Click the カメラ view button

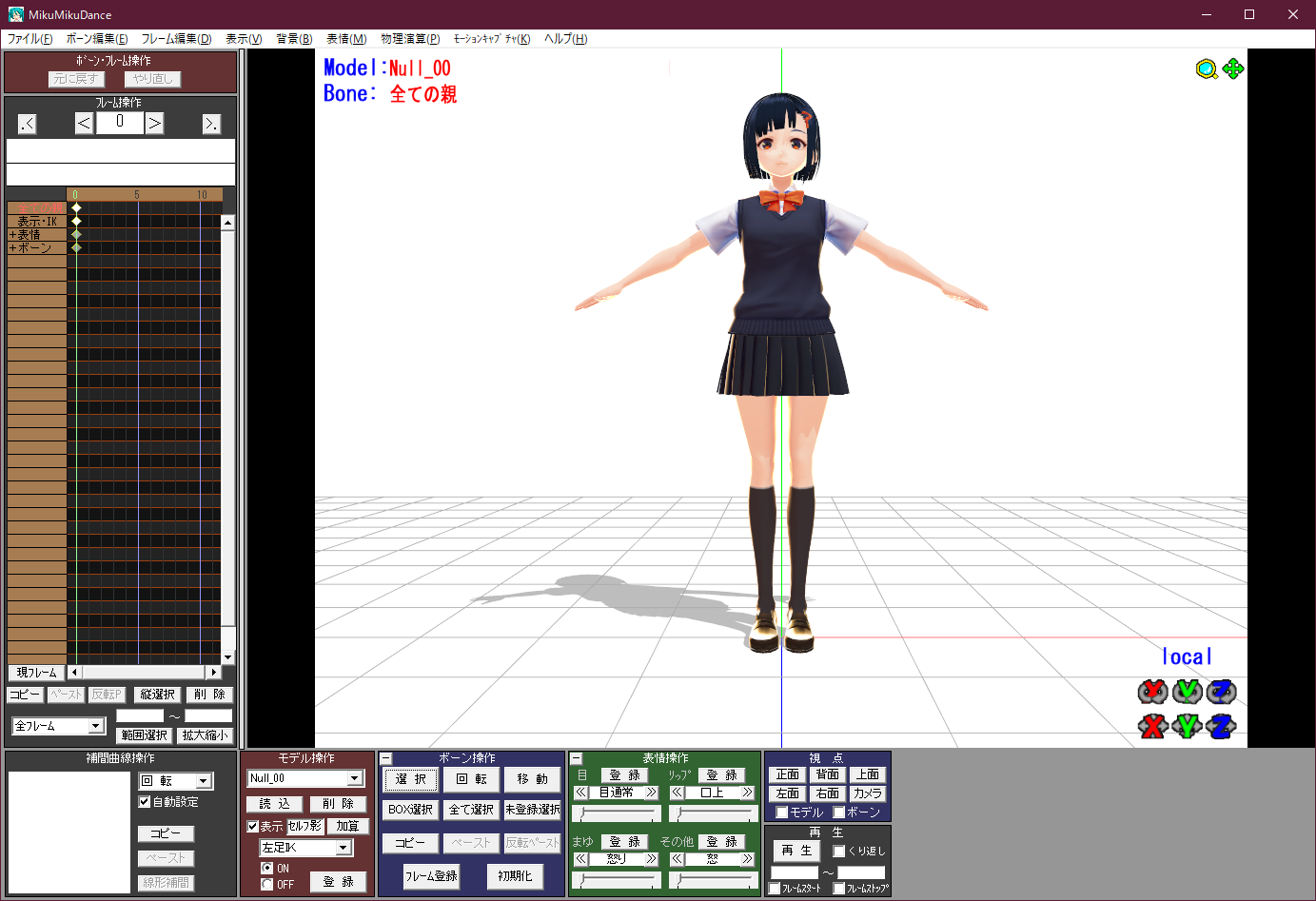coord(867,793)
